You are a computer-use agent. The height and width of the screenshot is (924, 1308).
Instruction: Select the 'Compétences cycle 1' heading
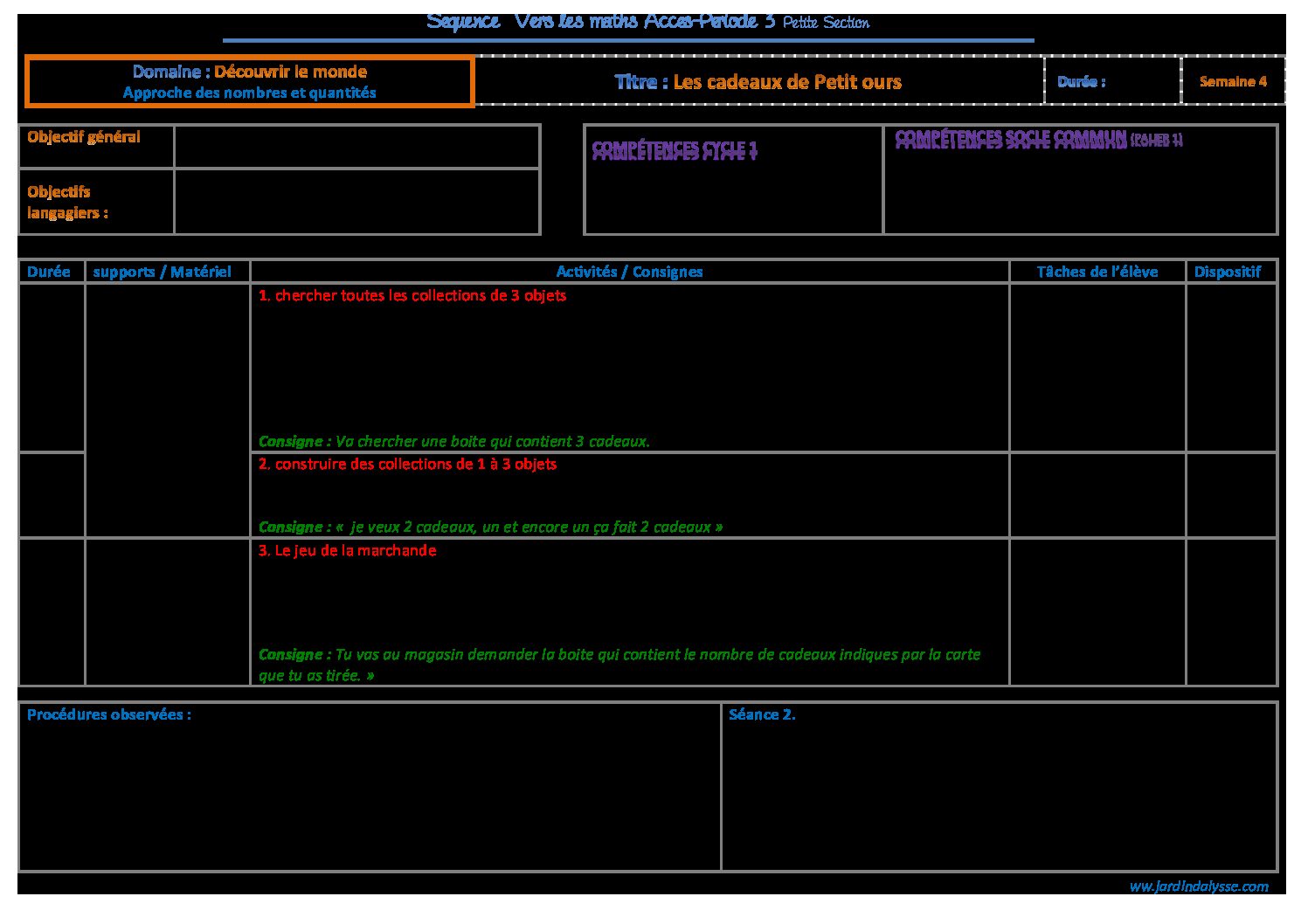[675, 149]
